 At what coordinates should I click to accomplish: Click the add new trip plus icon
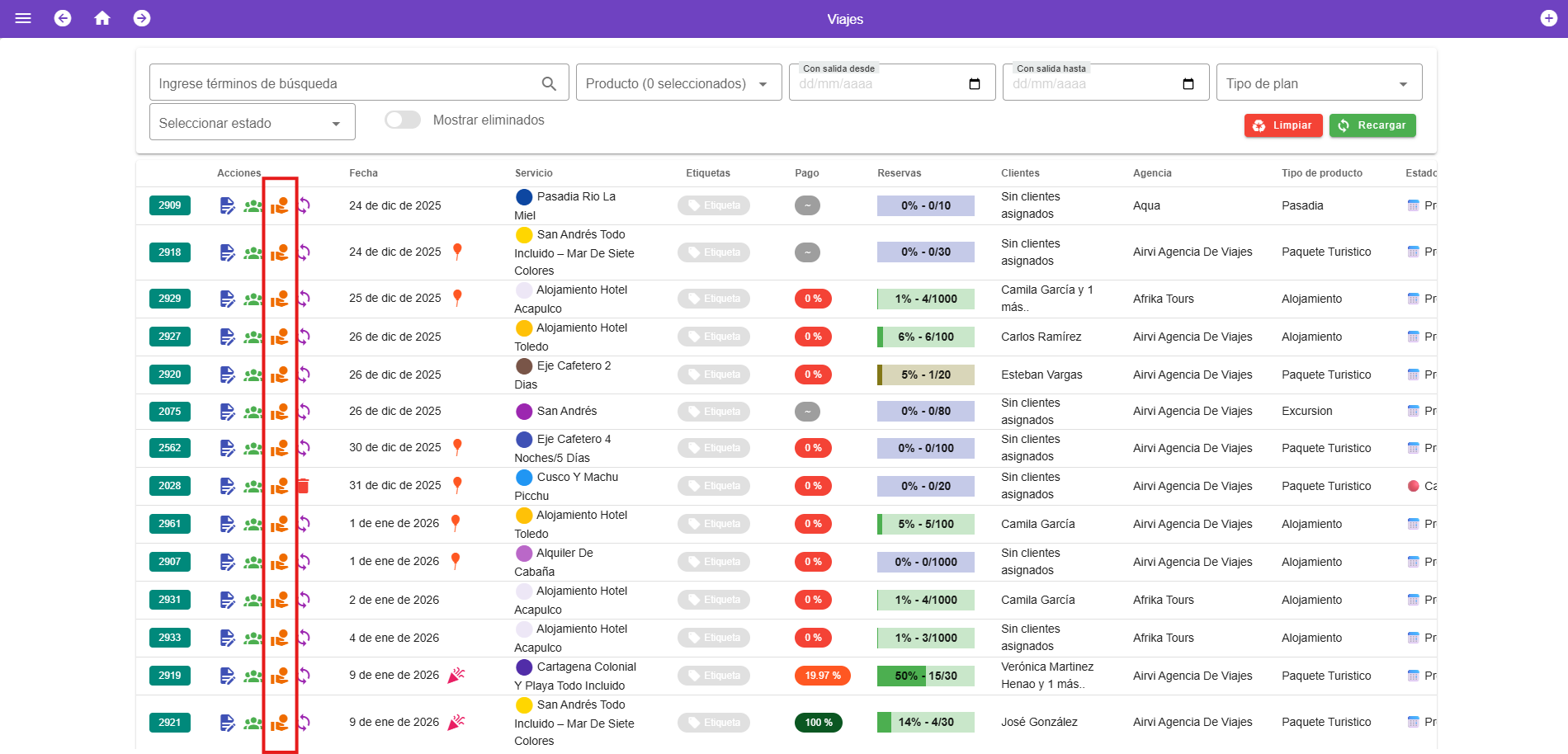[1548, 18]
